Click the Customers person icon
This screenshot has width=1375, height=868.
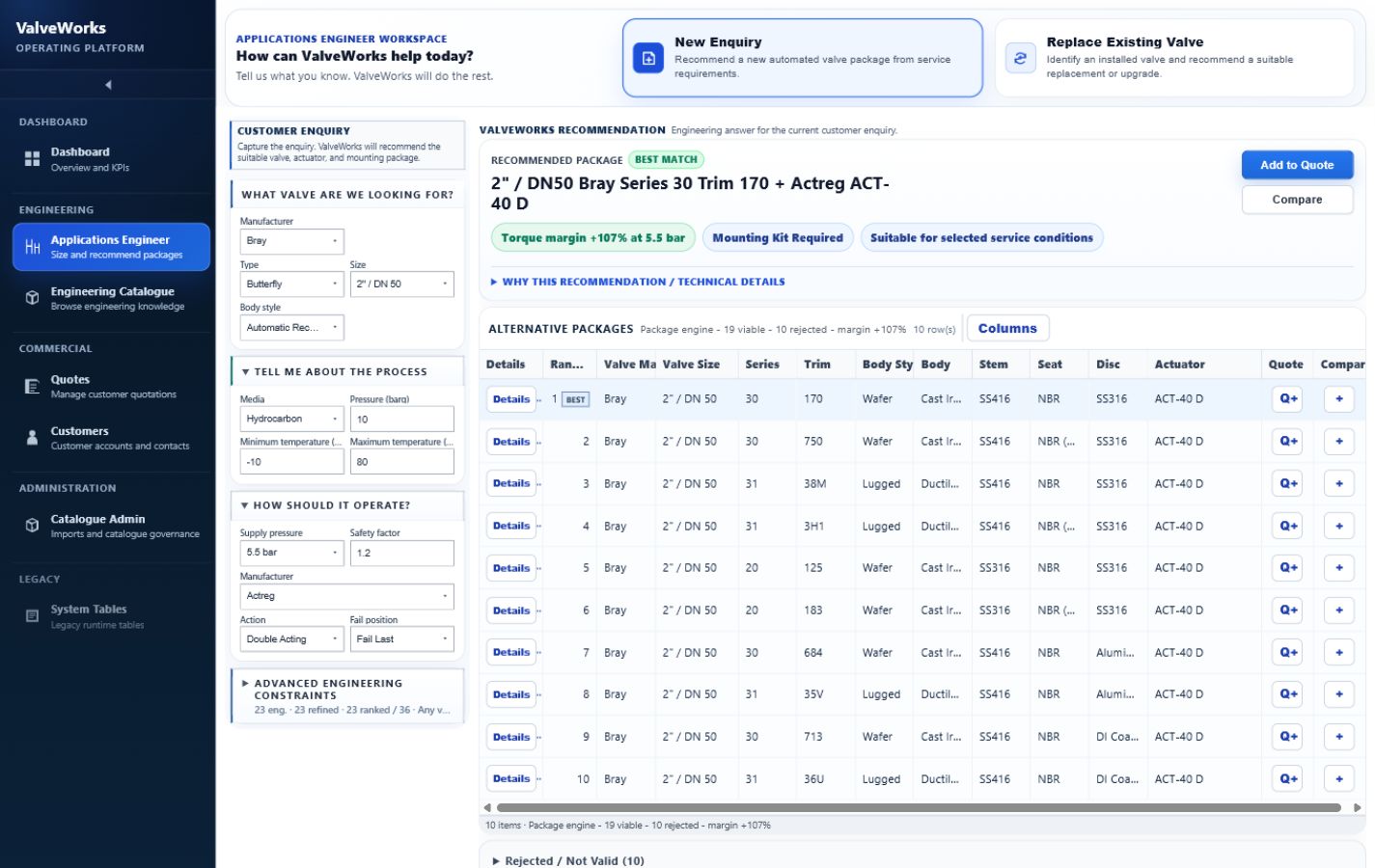(32, 438)
